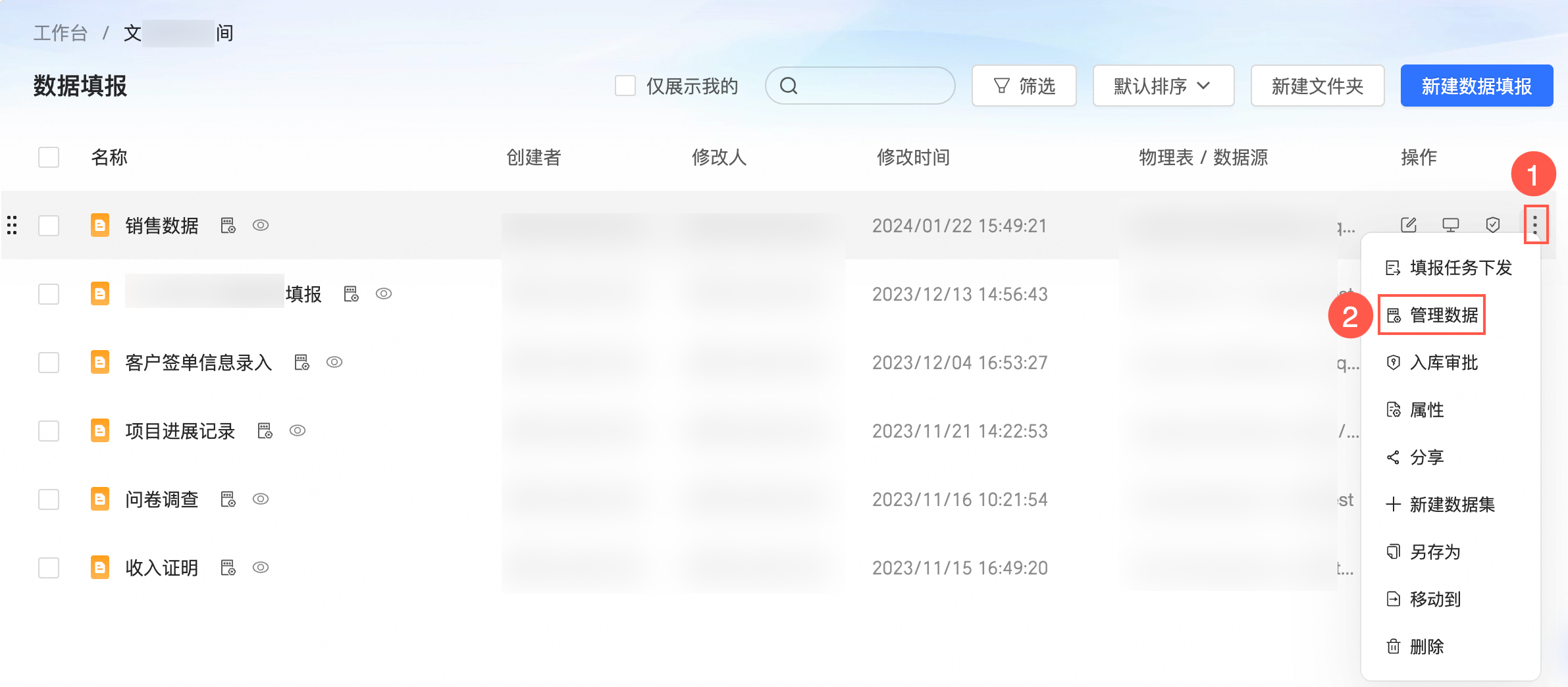Choose 另存为 from the context menu
The height and width of the screenshot is (687, 1568).
(x=1450, y=552)
